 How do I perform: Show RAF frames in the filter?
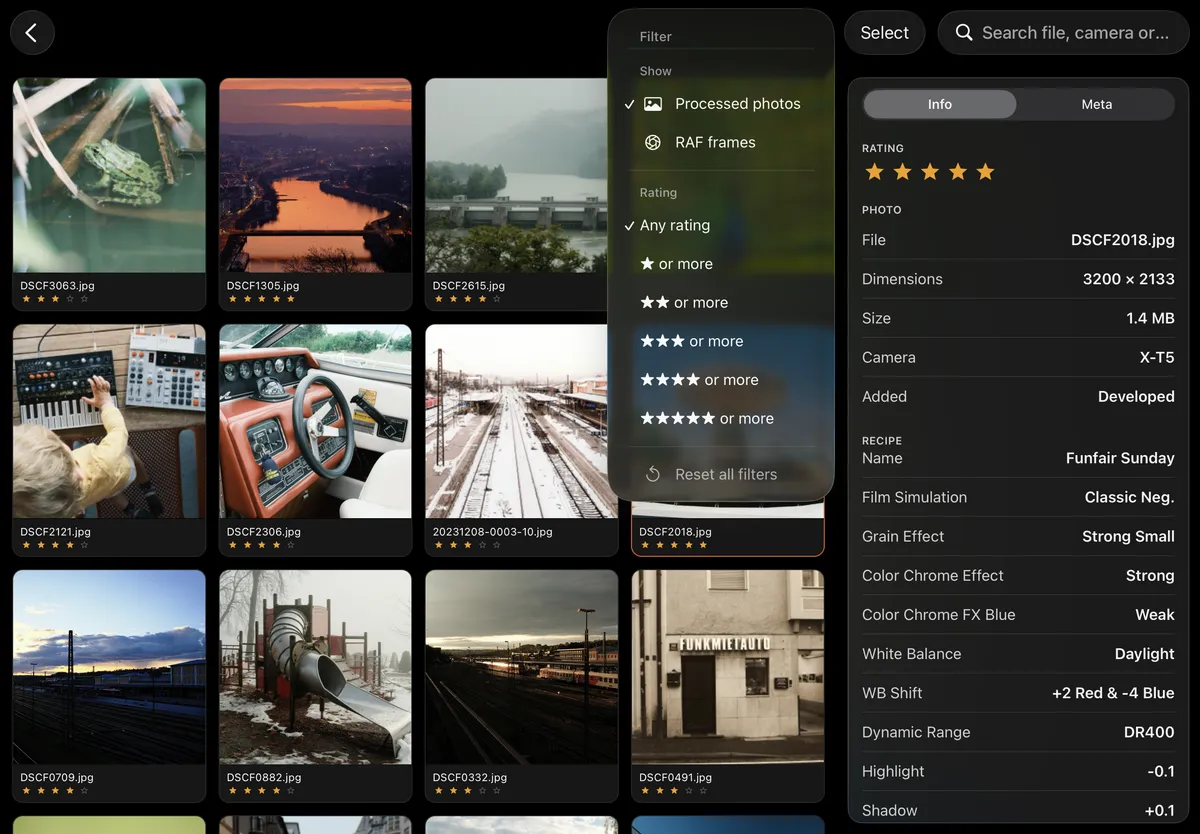click(x=721, y=143)
